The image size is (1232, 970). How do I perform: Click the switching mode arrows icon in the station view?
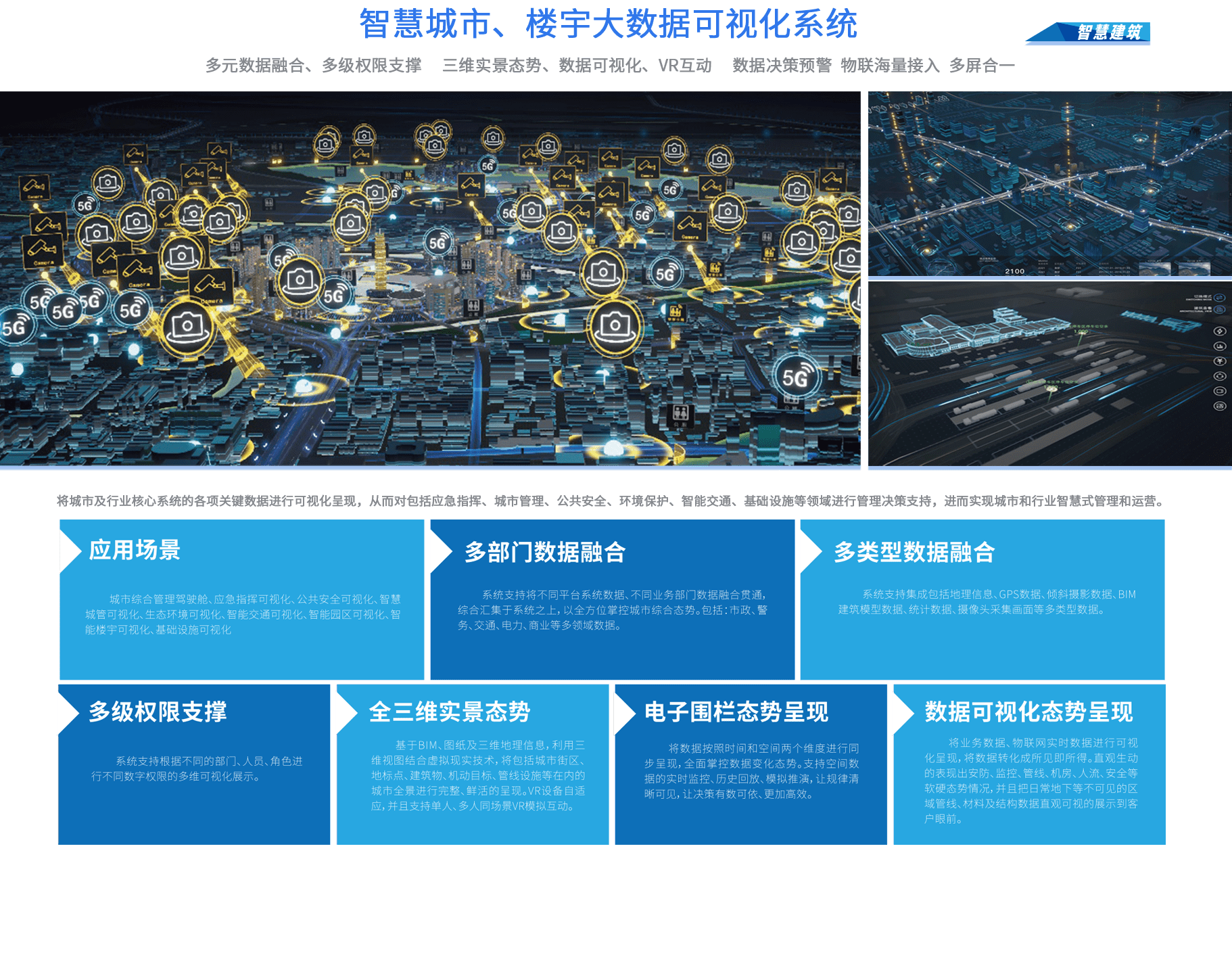point(1219,298)
